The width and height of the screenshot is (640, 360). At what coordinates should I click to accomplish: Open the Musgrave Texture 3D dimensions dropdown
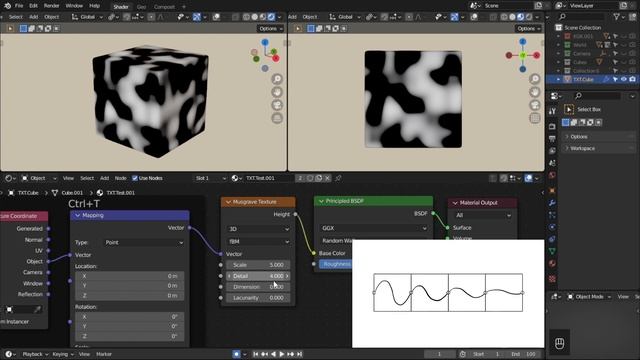tap(258, 229)
